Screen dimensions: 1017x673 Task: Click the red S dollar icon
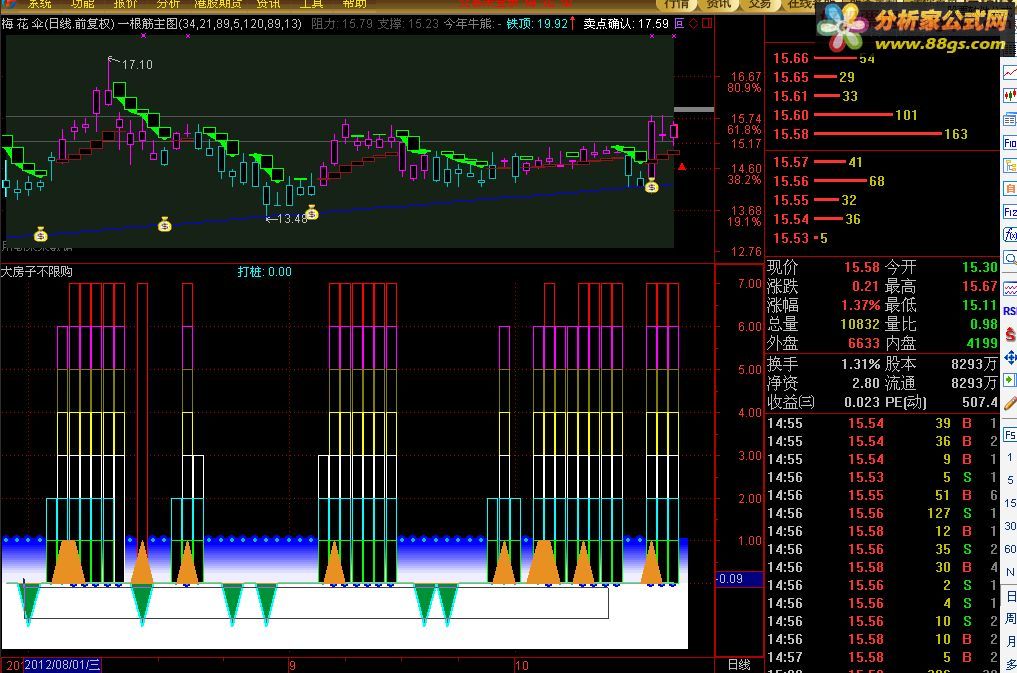pyautogui.click(x=1010, y=335)
